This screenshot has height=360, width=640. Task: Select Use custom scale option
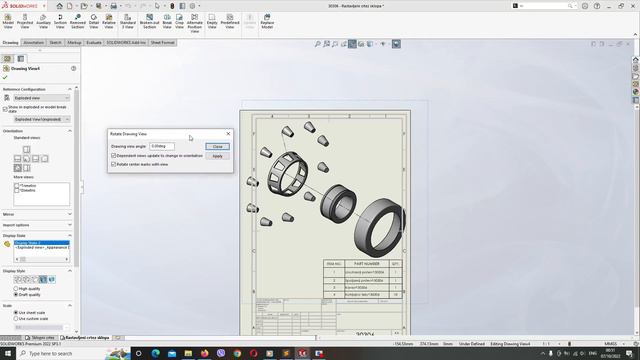16,318
